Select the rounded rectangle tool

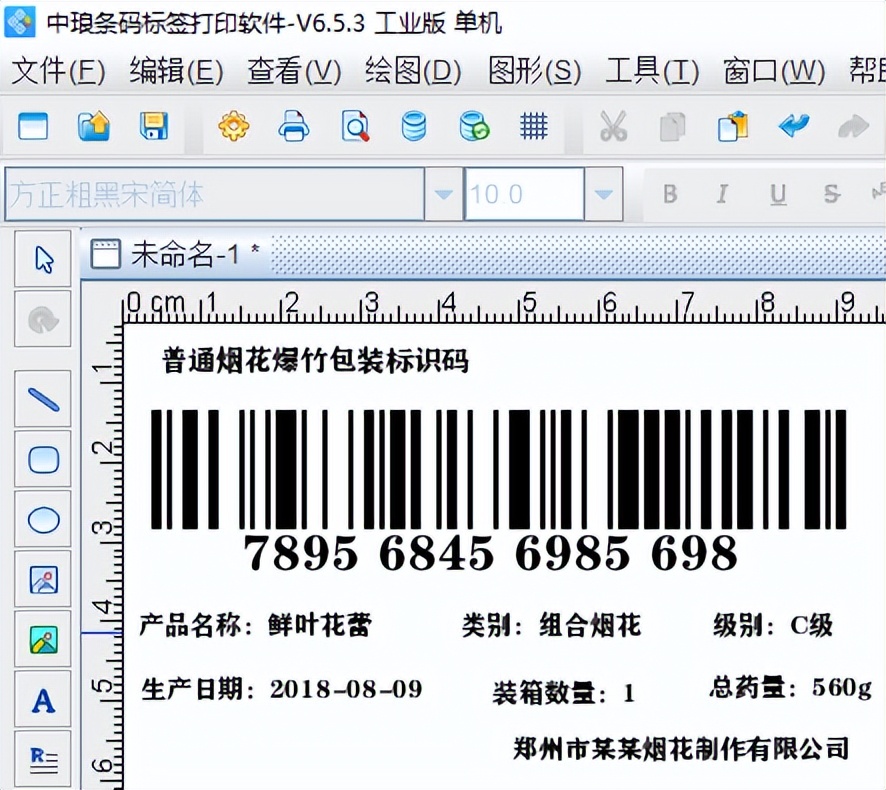click(x=43, y=459)
